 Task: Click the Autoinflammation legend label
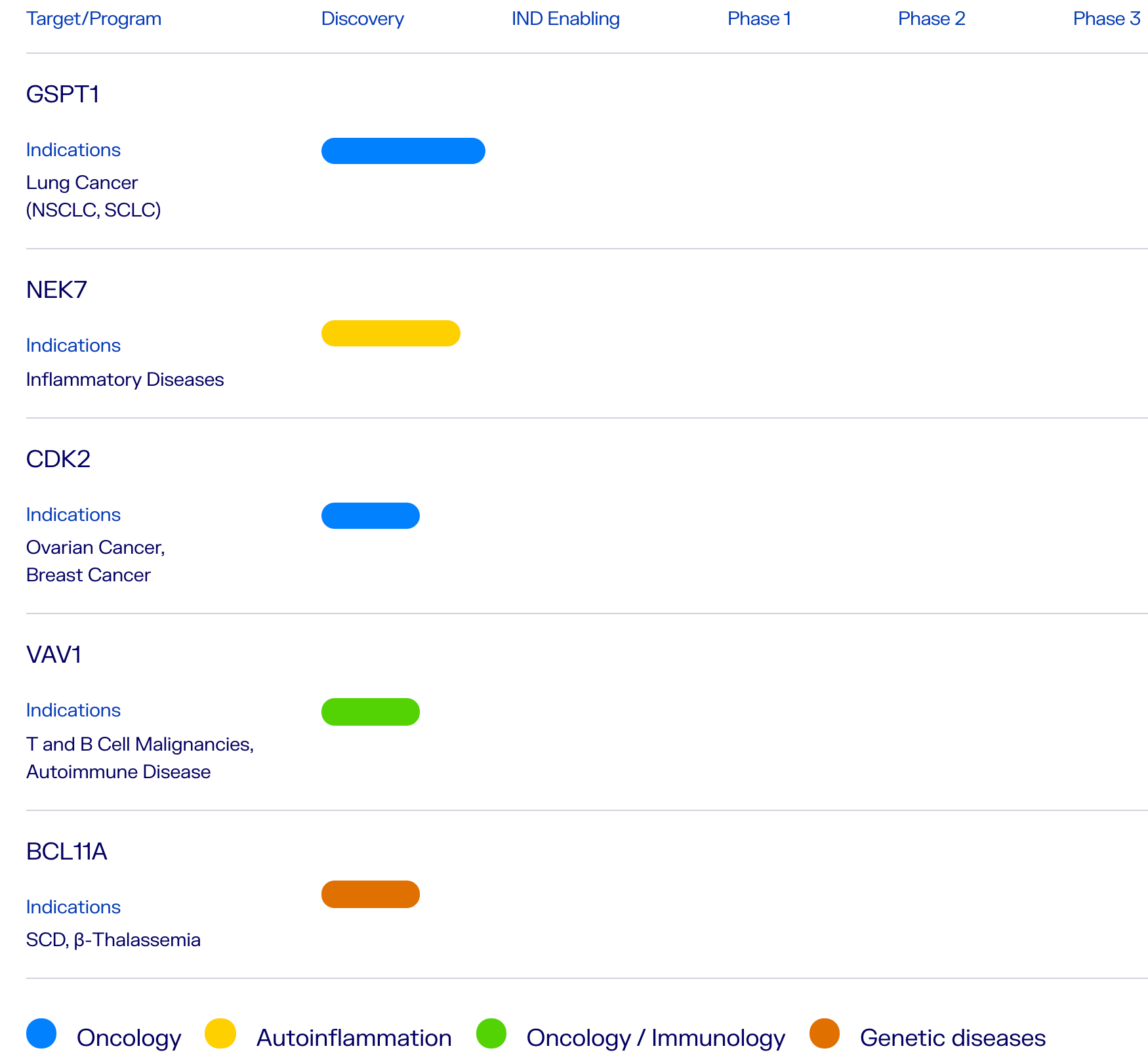tap(354, 1038)
